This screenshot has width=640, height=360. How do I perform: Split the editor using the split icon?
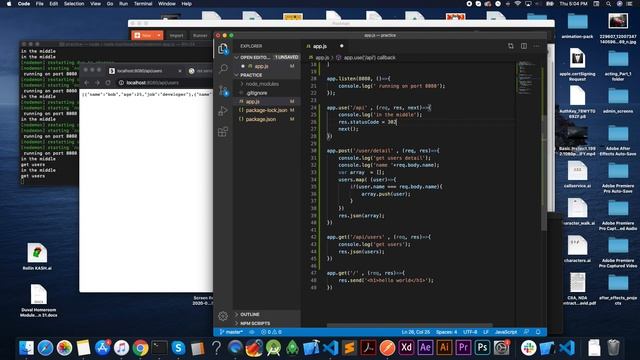[x=524, y=46]
